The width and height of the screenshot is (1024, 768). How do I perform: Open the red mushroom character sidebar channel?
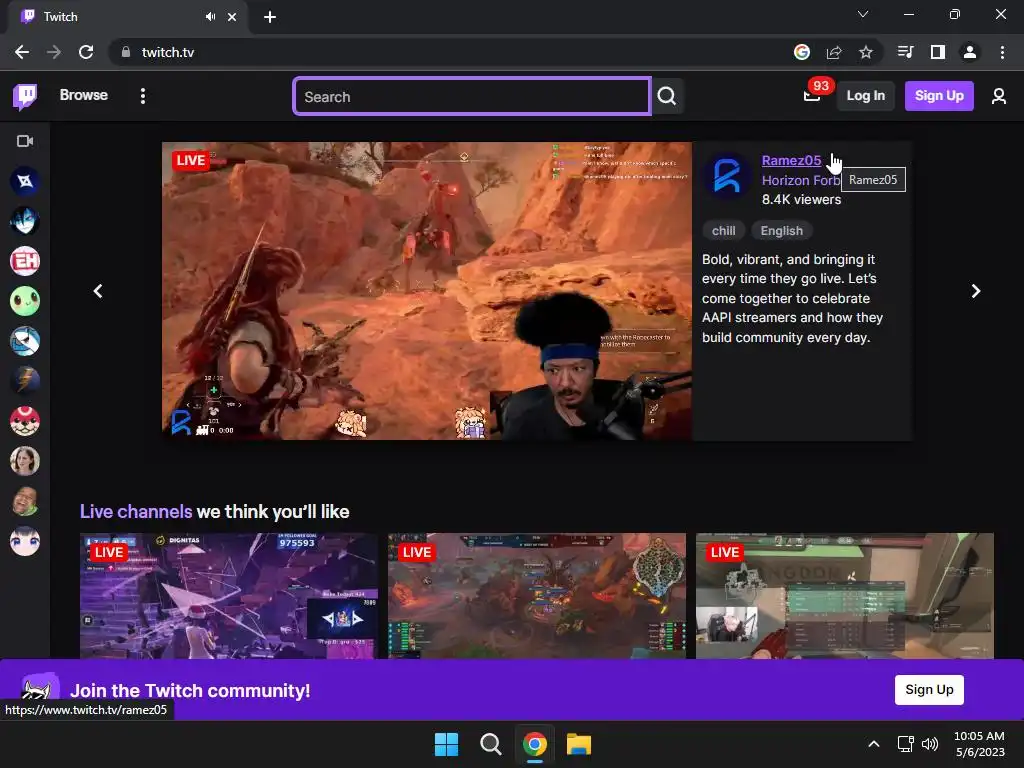[25, 421]
